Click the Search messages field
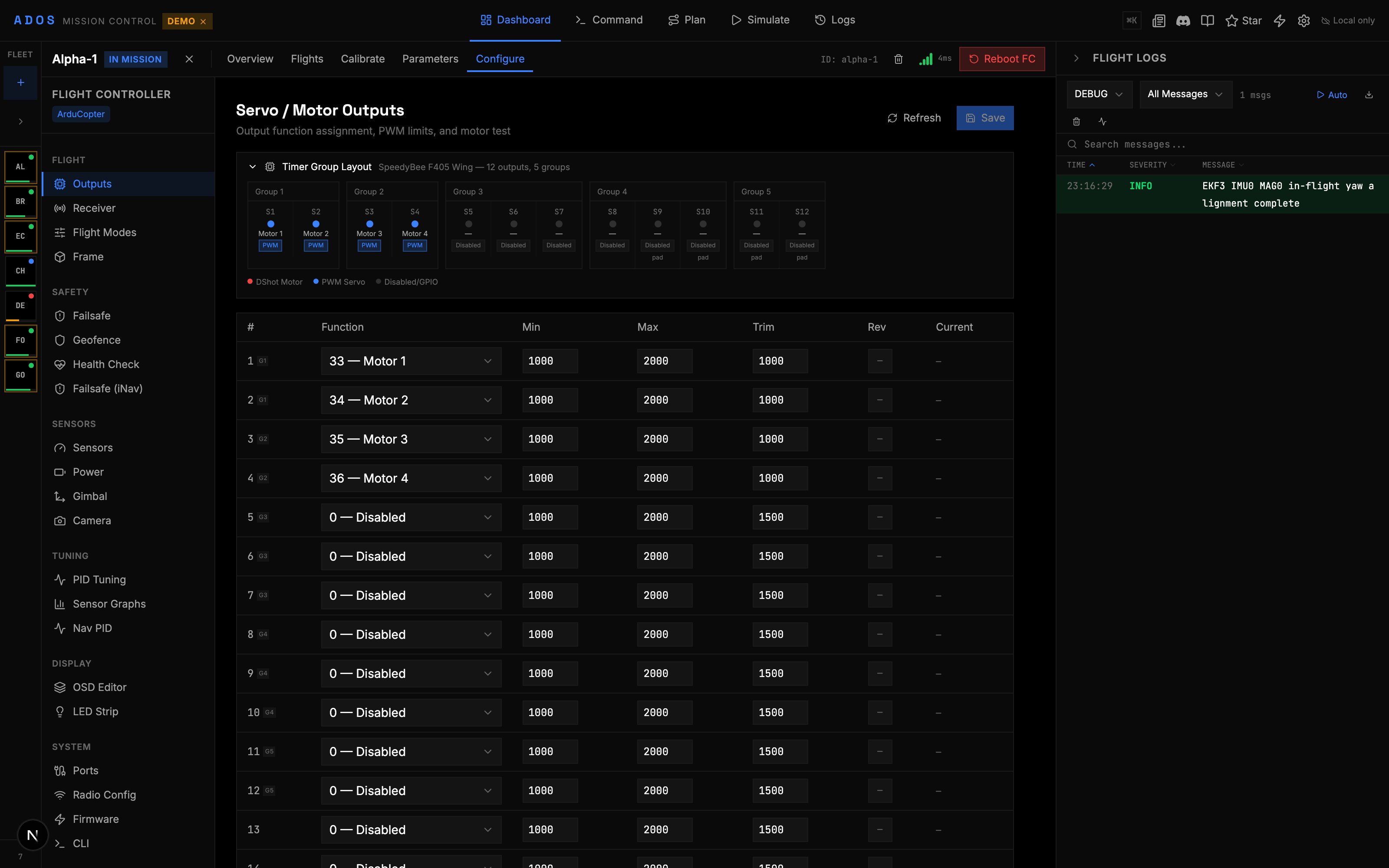This screenshot has height=868, width=1389. (x=1223, y=145)
